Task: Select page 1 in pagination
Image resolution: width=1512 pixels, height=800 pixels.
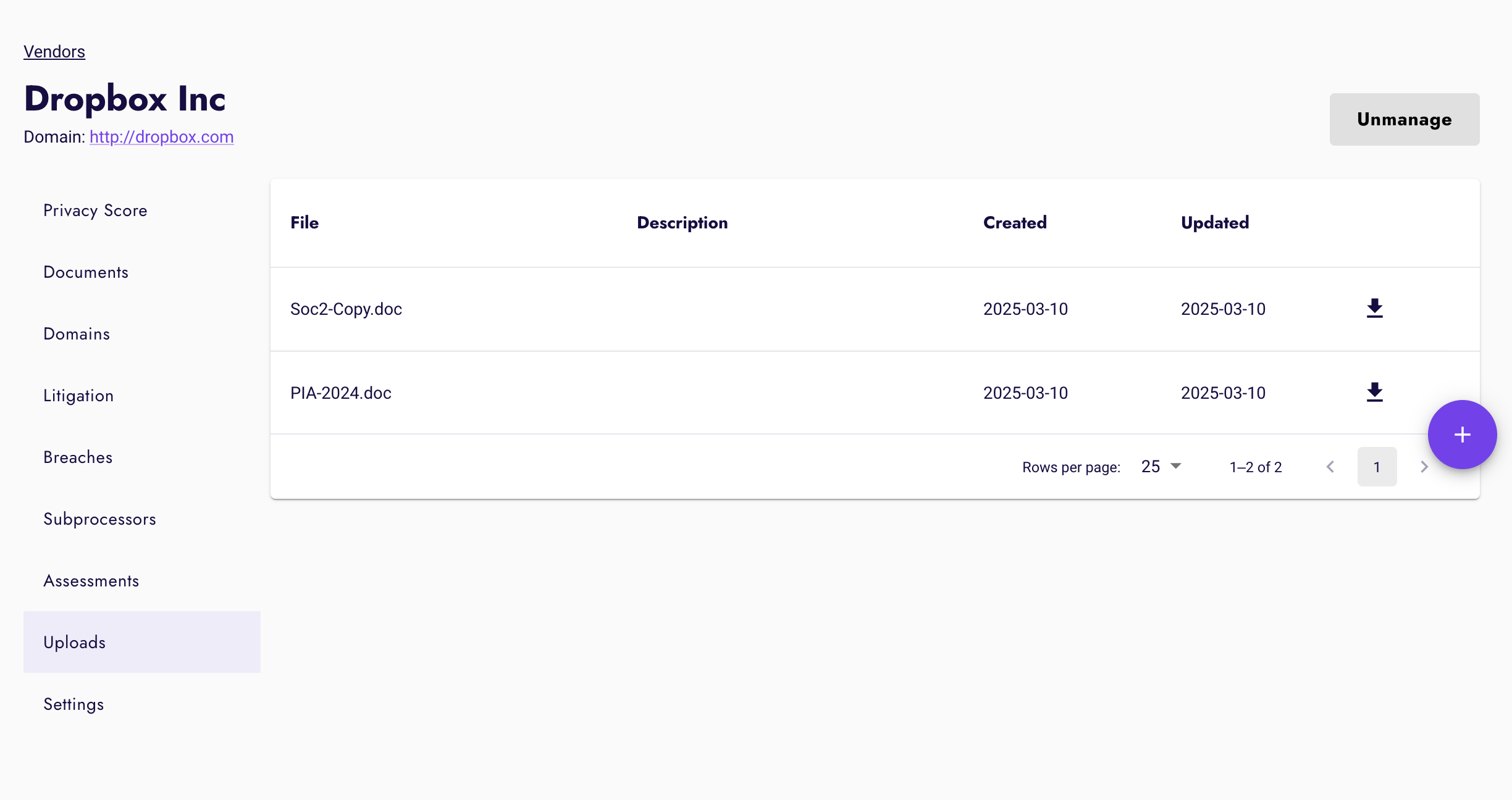Action: [1377, 467]
